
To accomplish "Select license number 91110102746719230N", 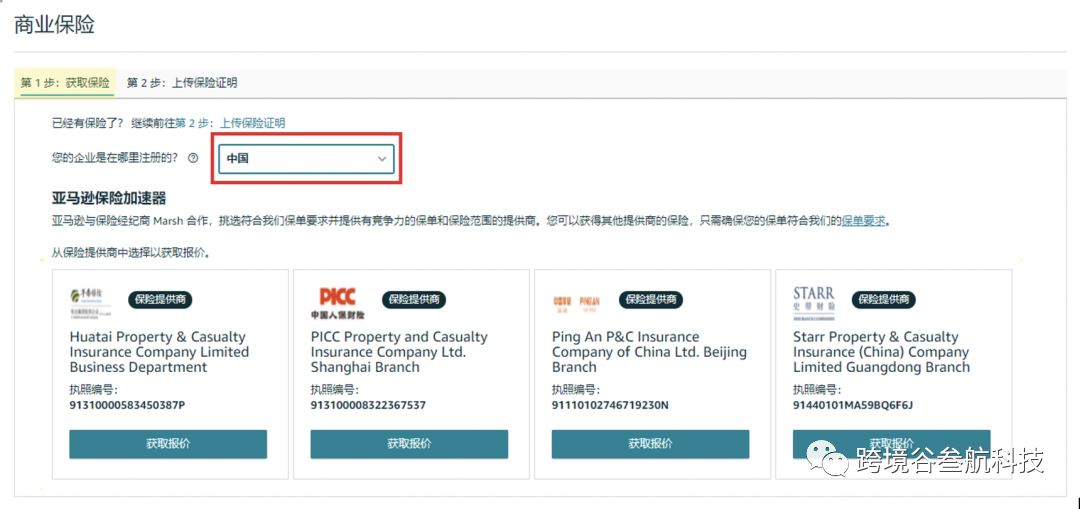I will (610, 405).
